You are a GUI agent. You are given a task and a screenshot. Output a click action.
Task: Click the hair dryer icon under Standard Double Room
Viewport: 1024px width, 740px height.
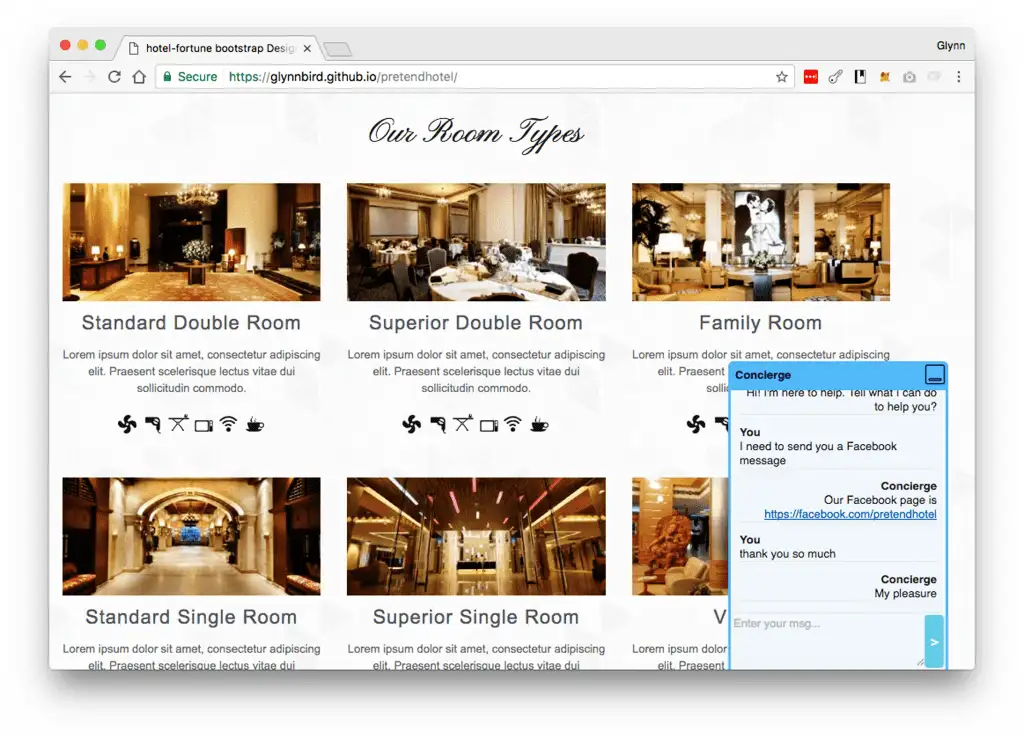click(x=153, y=425)
